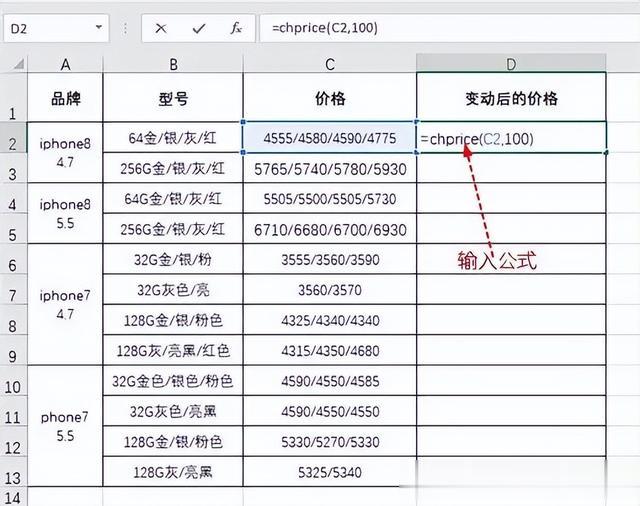Click price cell 5330/5270/5330
This screenshot has height=506, width=640.
(330, 442)
